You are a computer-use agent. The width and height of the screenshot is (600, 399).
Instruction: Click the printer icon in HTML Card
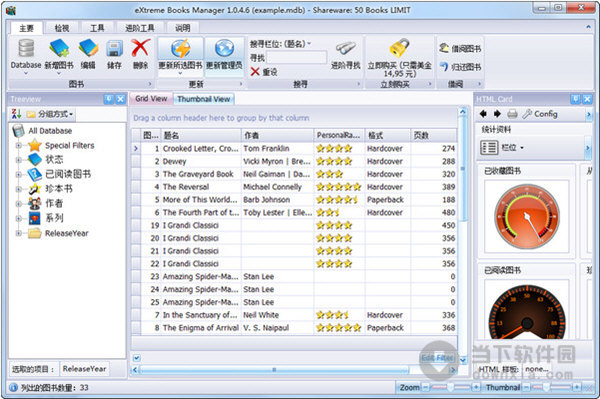coord(512,114)
